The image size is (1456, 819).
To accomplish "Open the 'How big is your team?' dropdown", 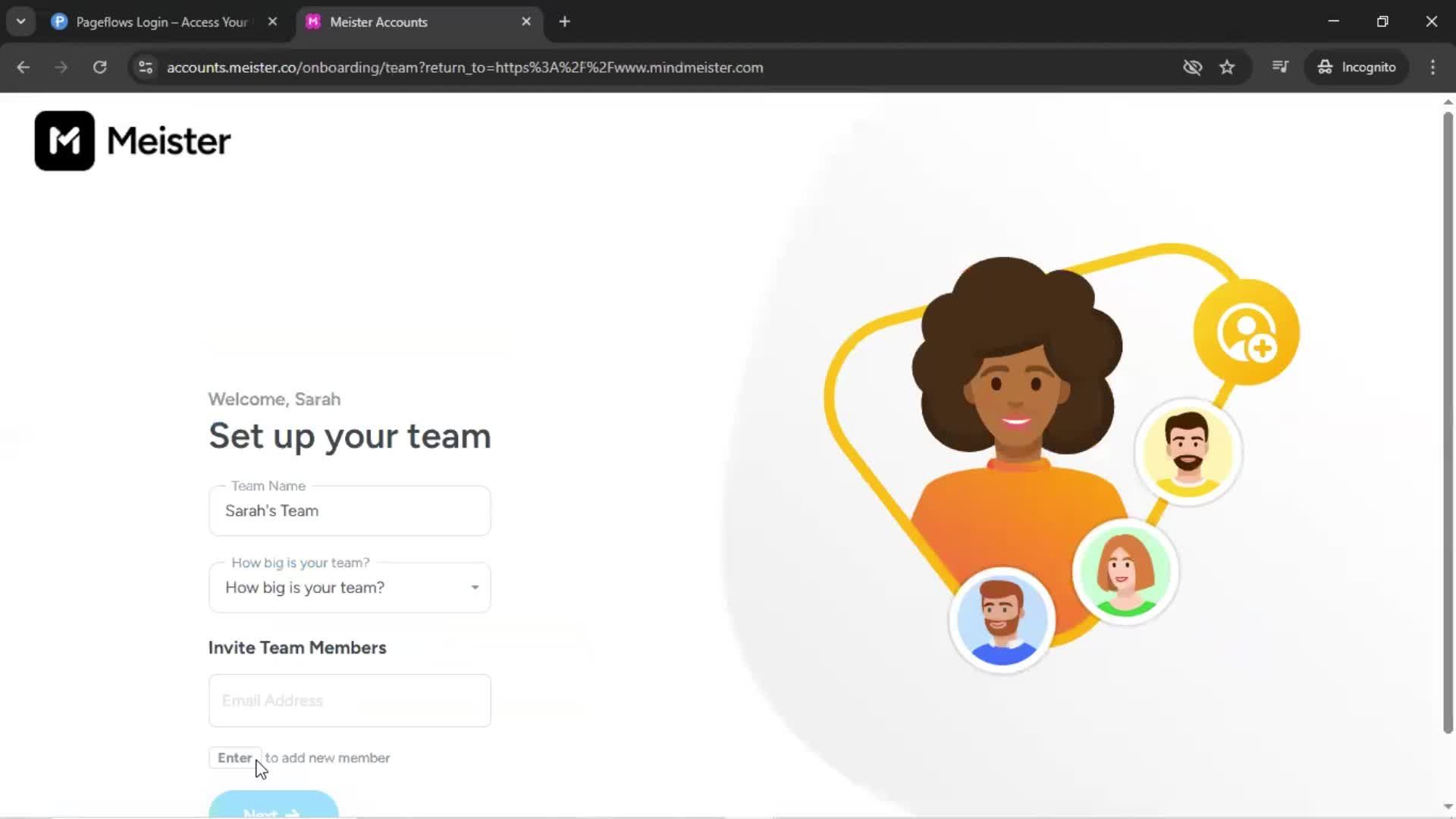I will tap(350, 588).
